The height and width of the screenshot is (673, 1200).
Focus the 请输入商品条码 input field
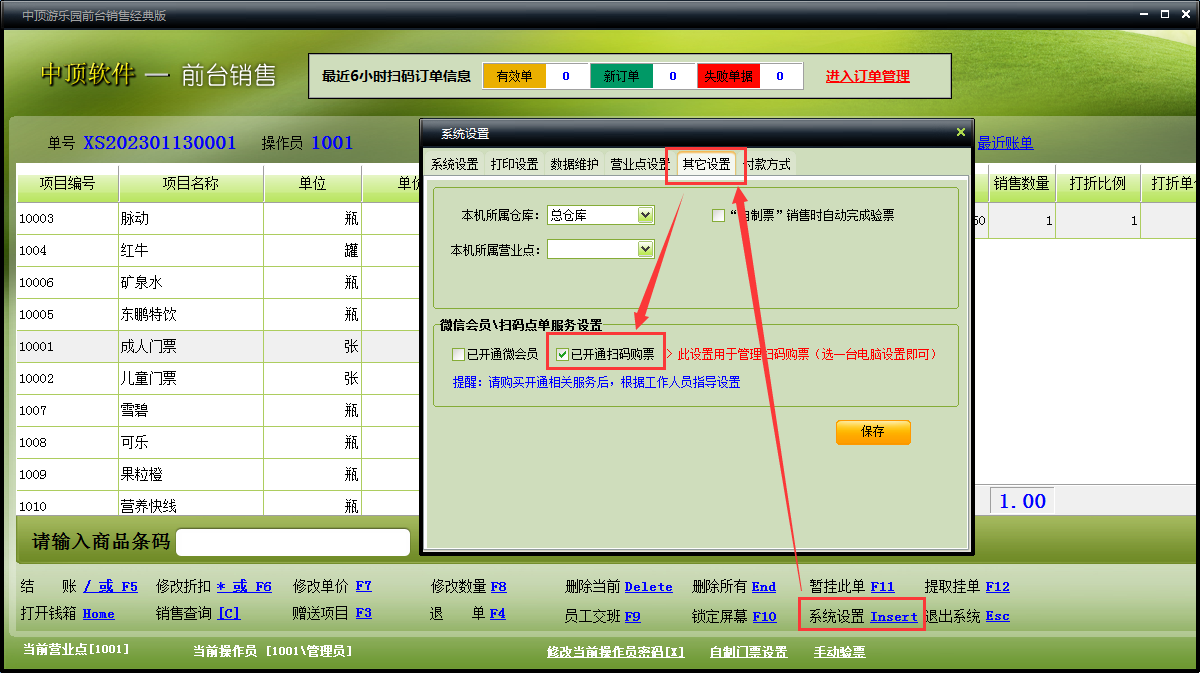(293, 542)
